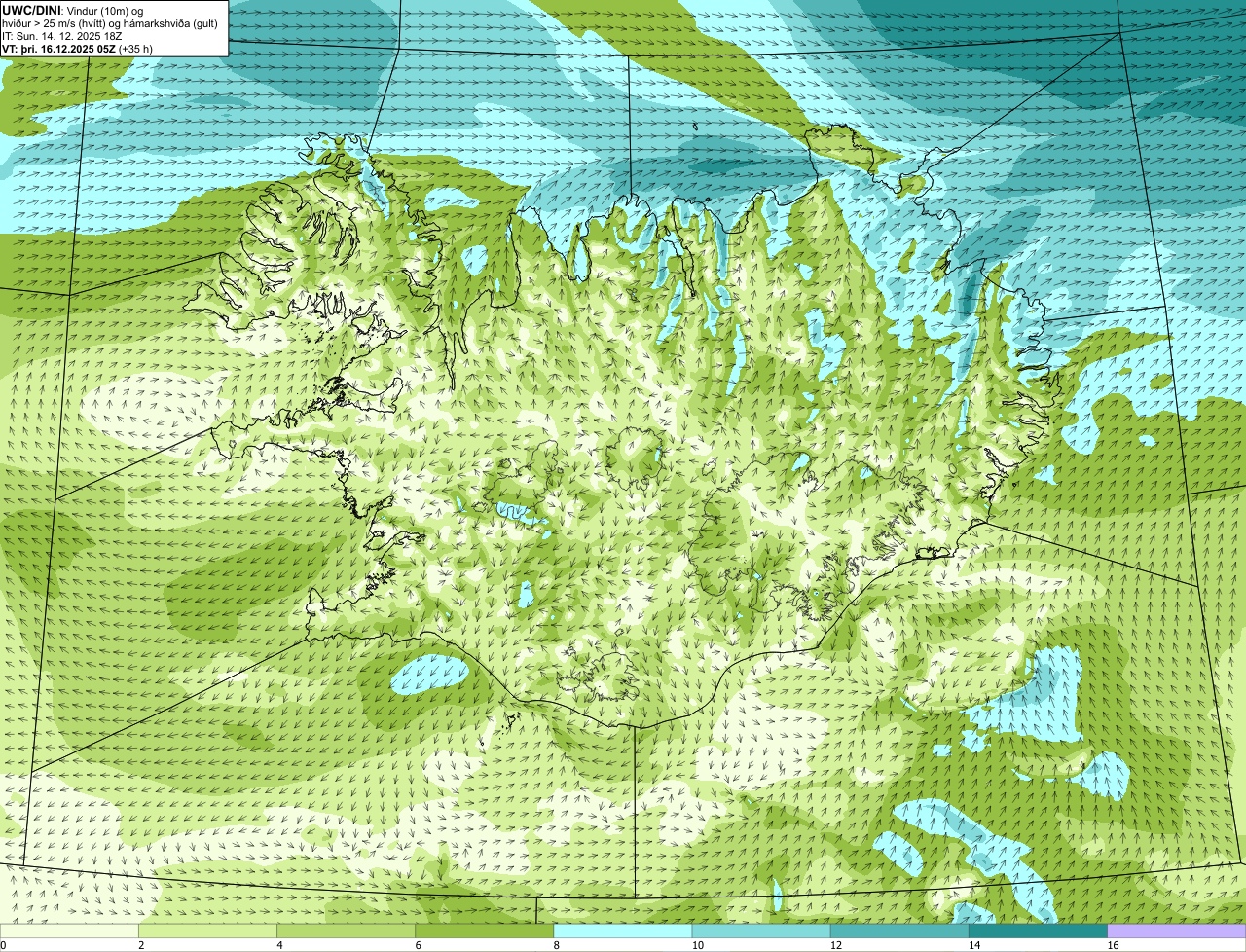Click the legend value "0"
This screenshot has height=952, width=1246.
click(x=3, y=945)
